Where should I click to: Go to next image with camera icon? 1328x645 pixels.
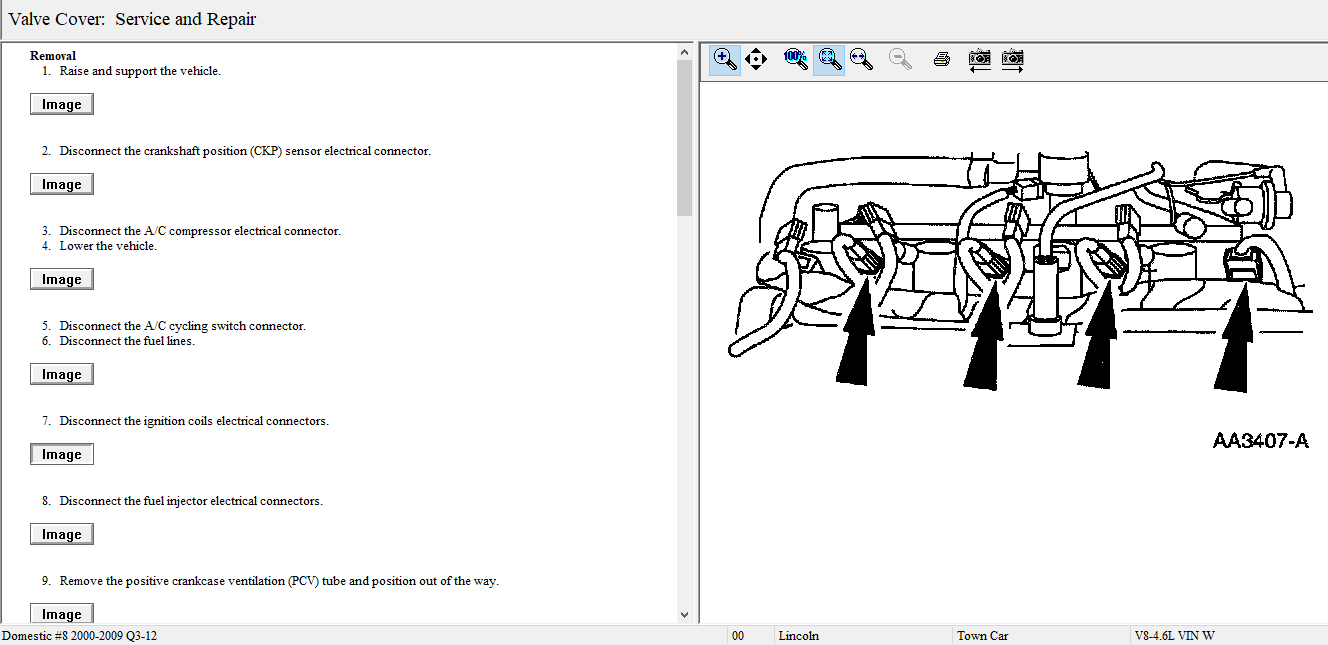[1012, 59]
